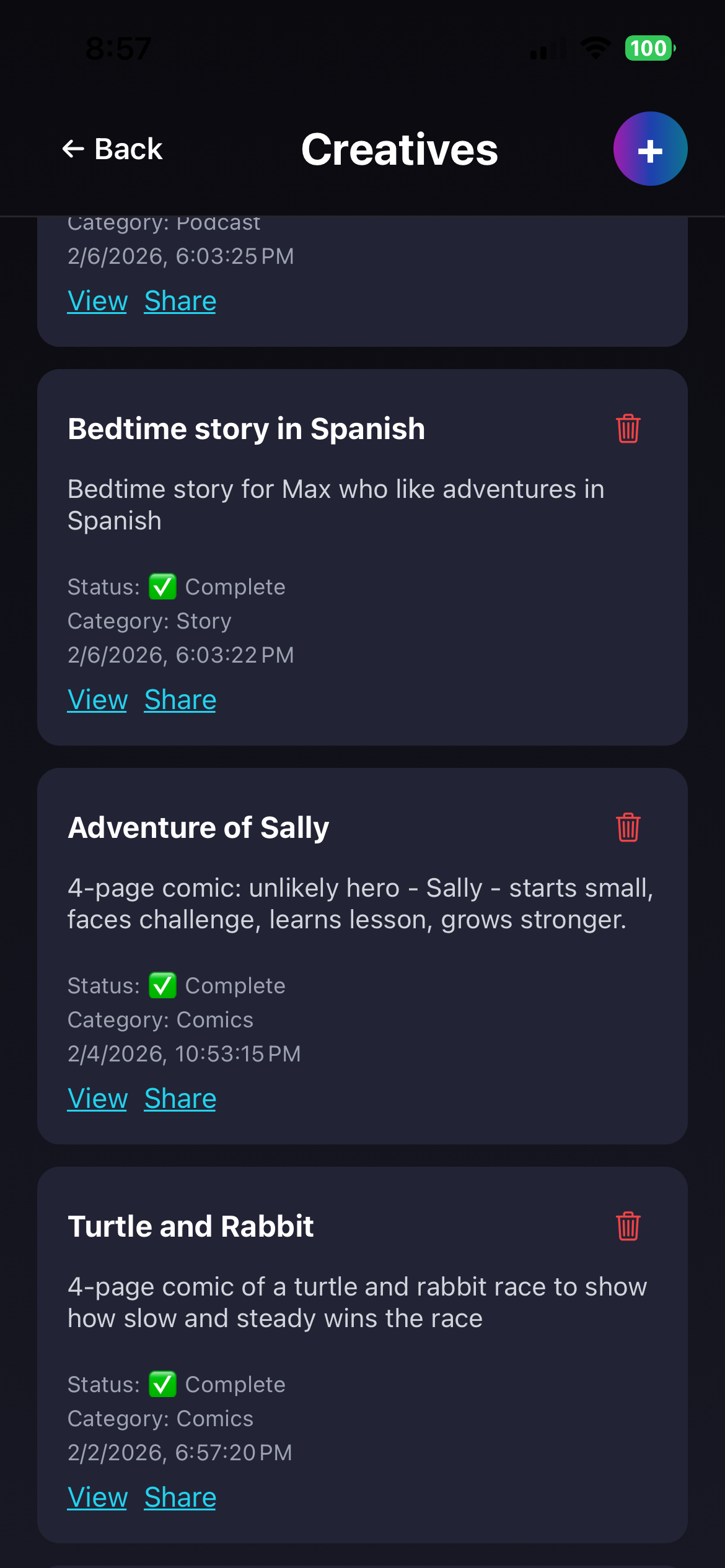Delete Bedtime story in Spanish with trash icon
725x1568 pixels.
point(628,429)
